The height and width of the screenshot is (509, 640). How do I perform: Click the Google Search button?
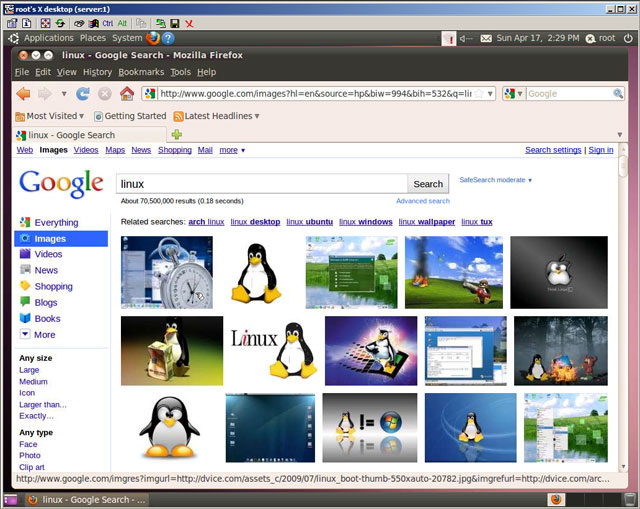pos(428,184)
